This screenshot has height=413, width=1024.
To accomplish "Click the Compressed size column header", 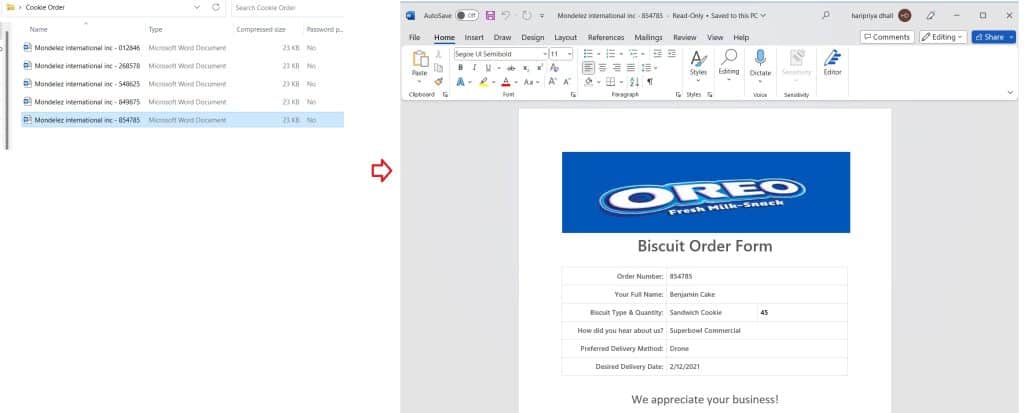I will 261,29.
